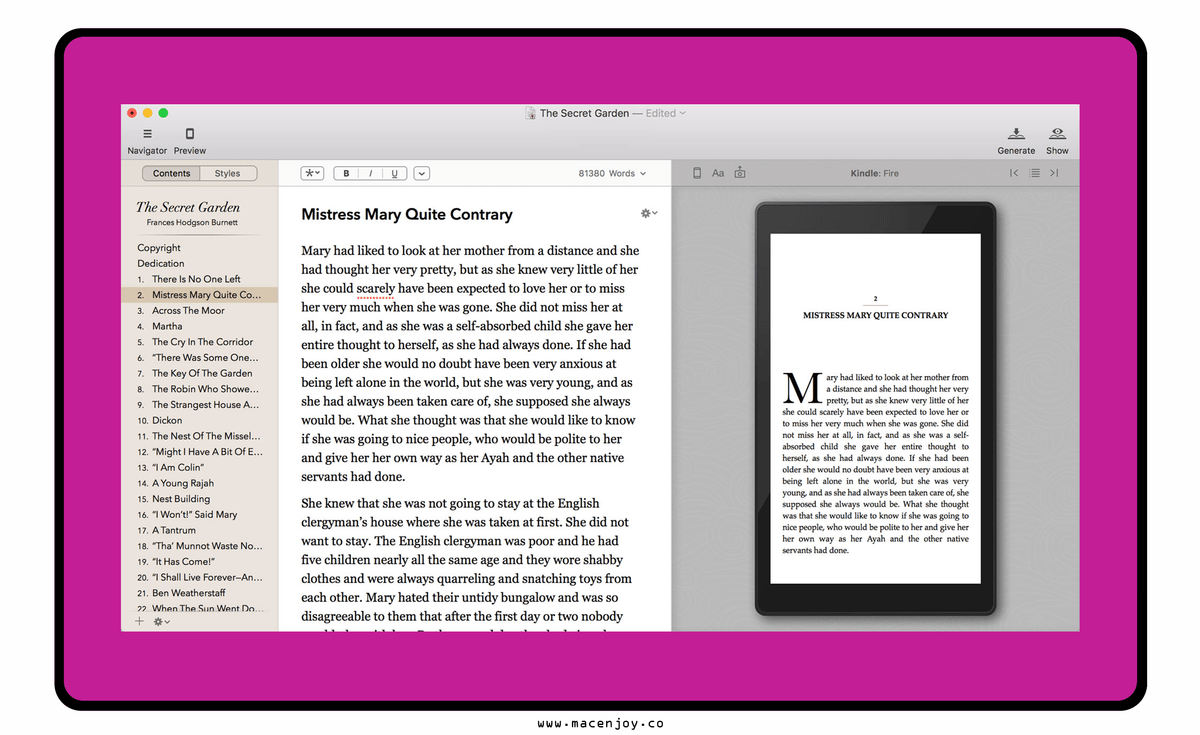
Task: Select chapter 8 The Robin Who Showed
Action: [200, 389]
